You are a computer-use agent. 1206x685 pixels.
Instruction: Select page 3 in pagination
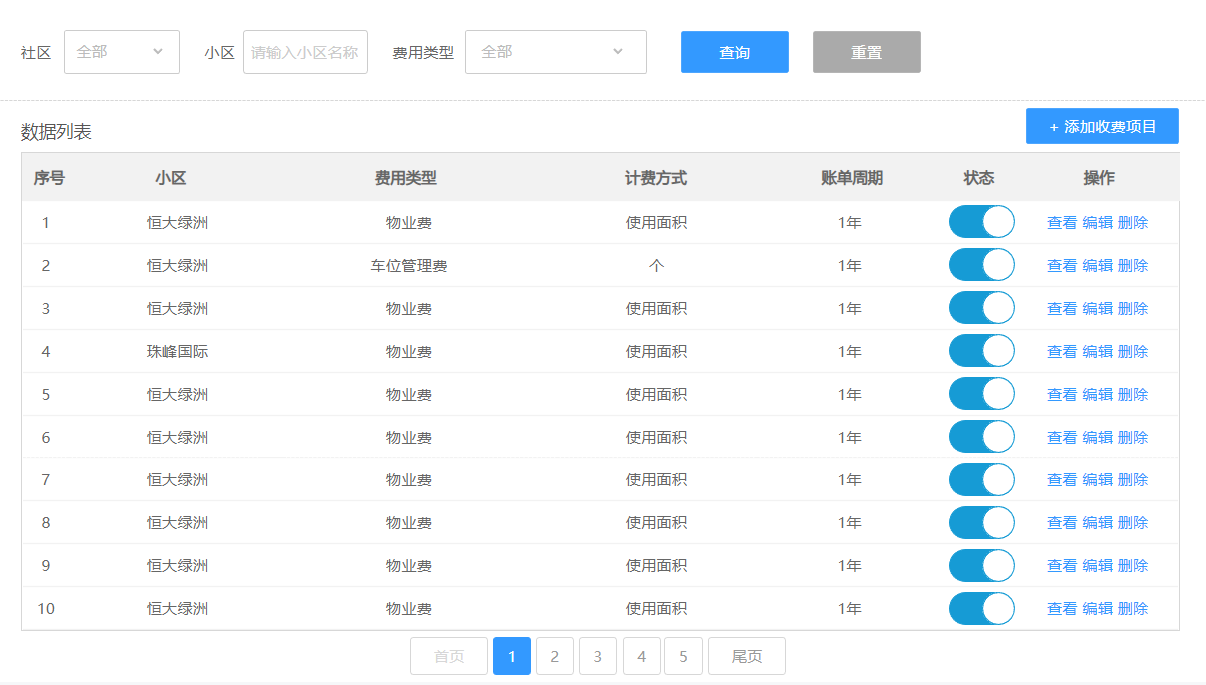(597, 657)
